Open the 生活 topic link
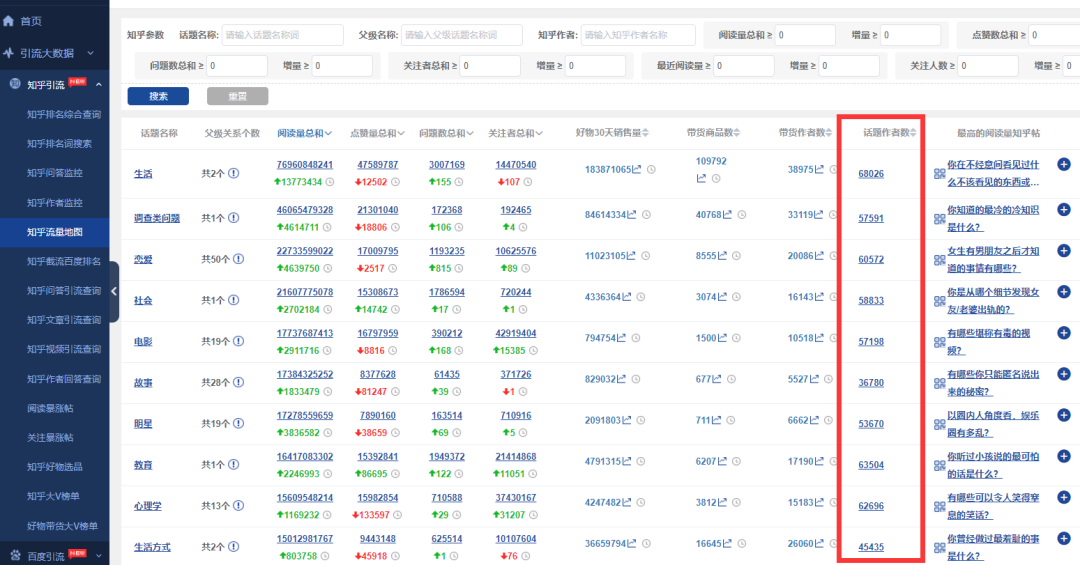1080x565 pixels. [x=143, y=174]
